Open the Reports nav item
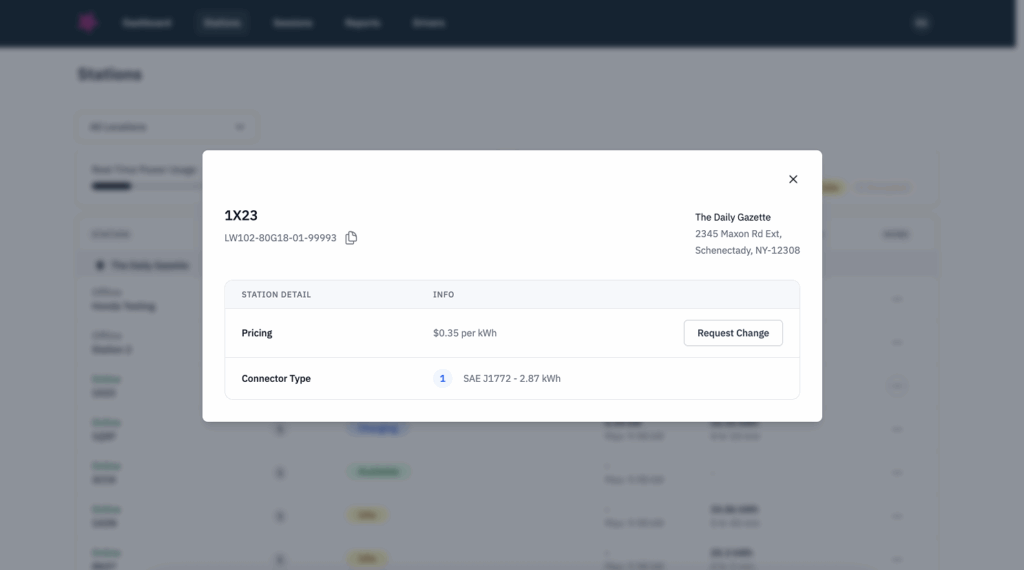Viewport: 1024px width, 570px height. coord(362,23)
